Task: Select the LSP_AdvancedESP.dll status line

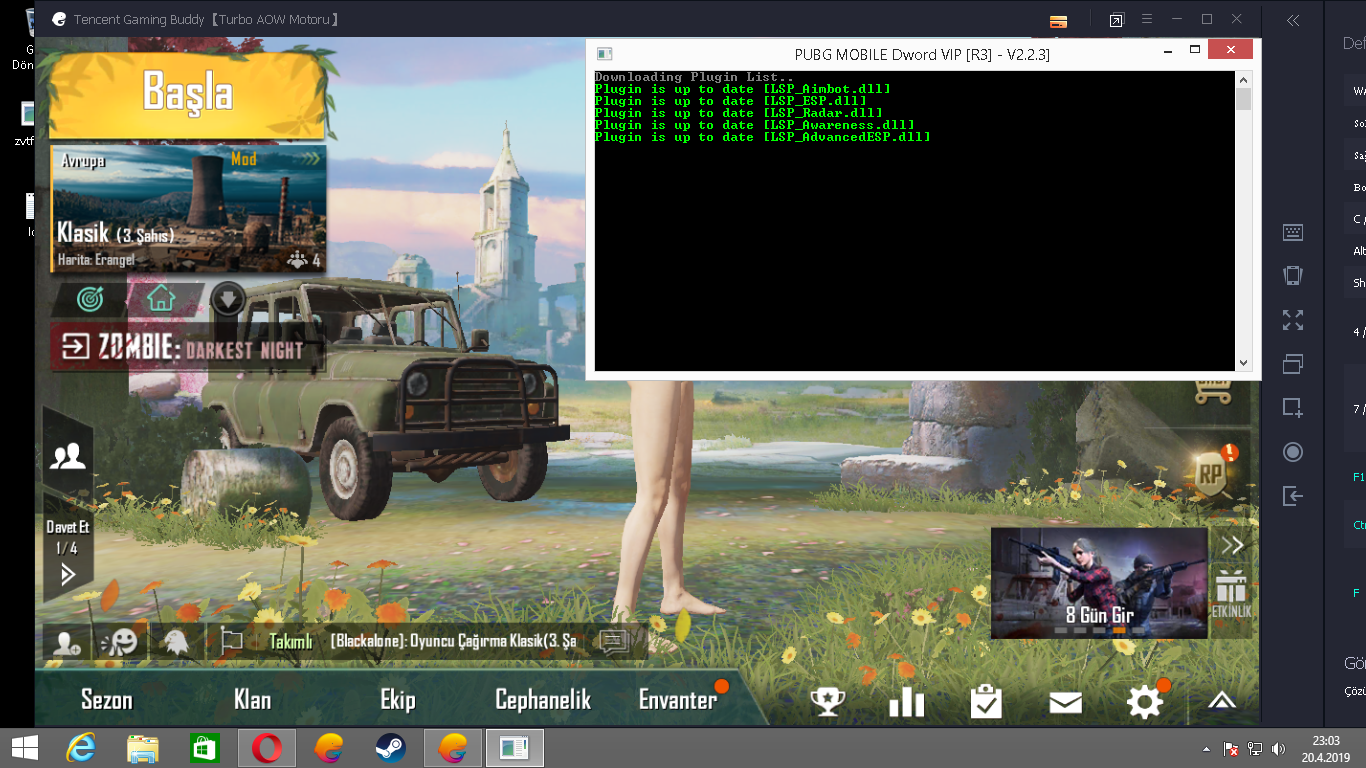Action: (762, 137)
